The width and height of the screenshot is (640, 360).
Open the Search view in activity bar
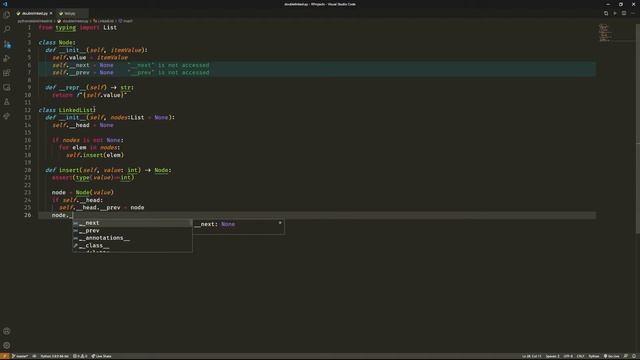7,29
